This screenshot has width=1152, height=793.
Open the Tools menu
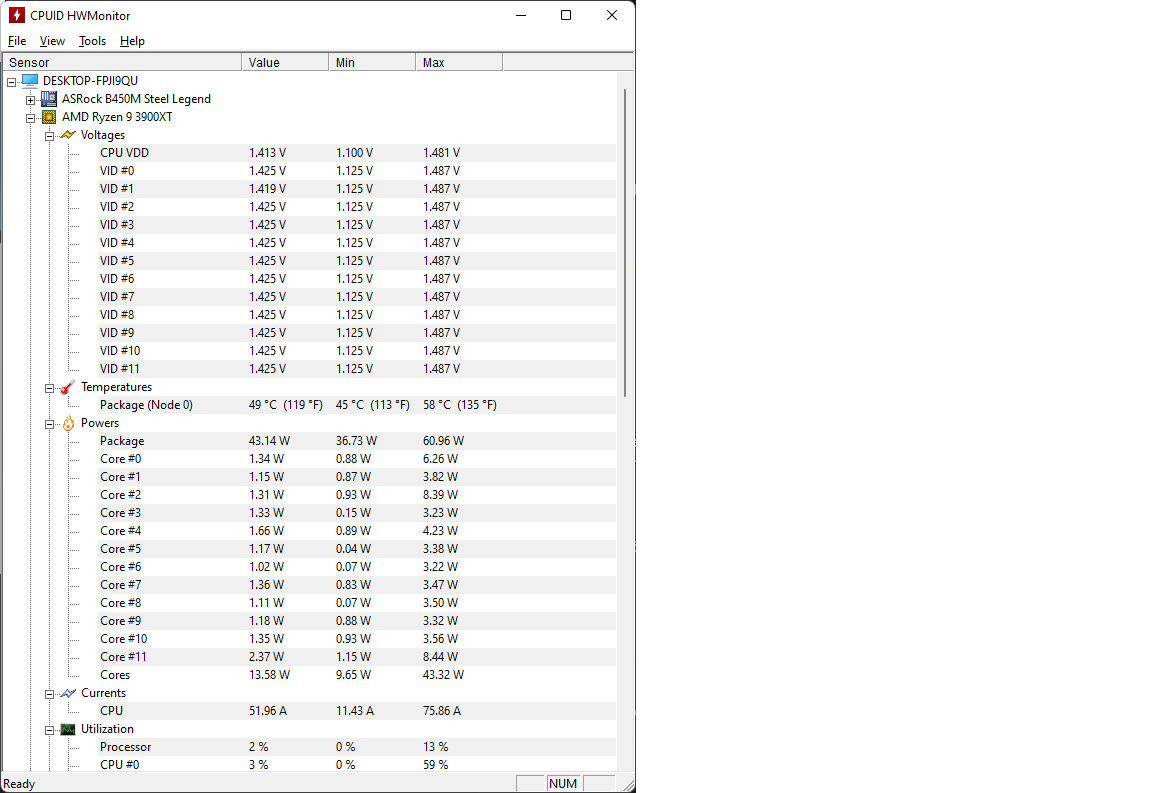tap(93, 41)
